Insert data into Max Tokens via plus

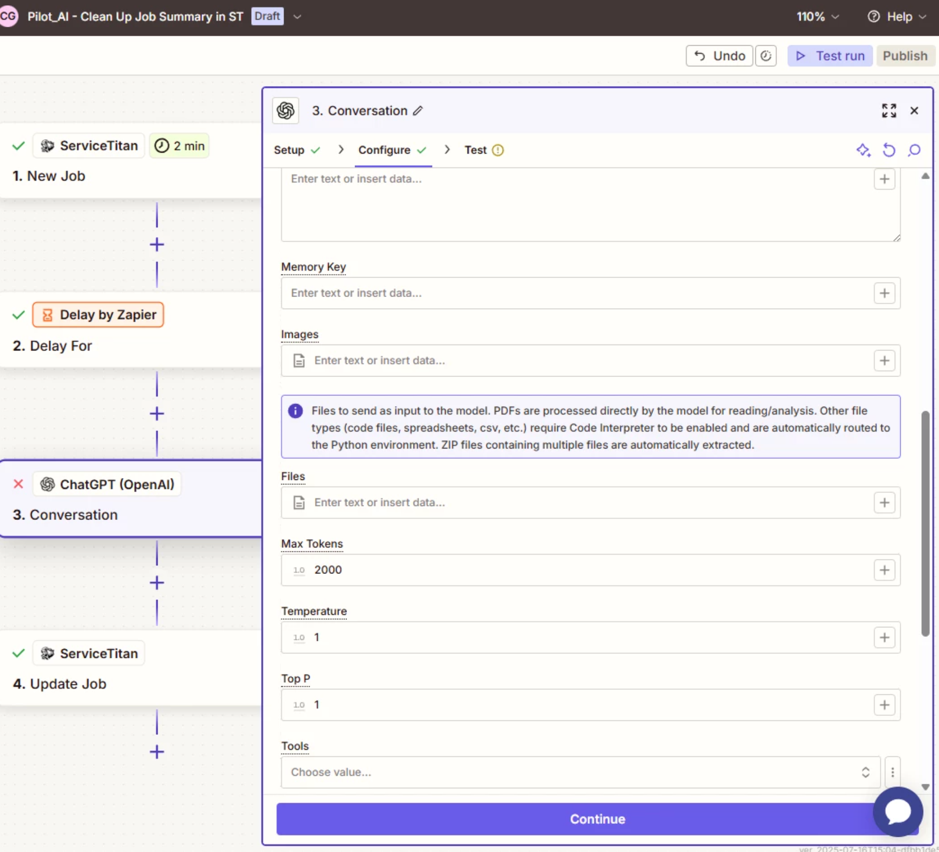tap(884, 570)
